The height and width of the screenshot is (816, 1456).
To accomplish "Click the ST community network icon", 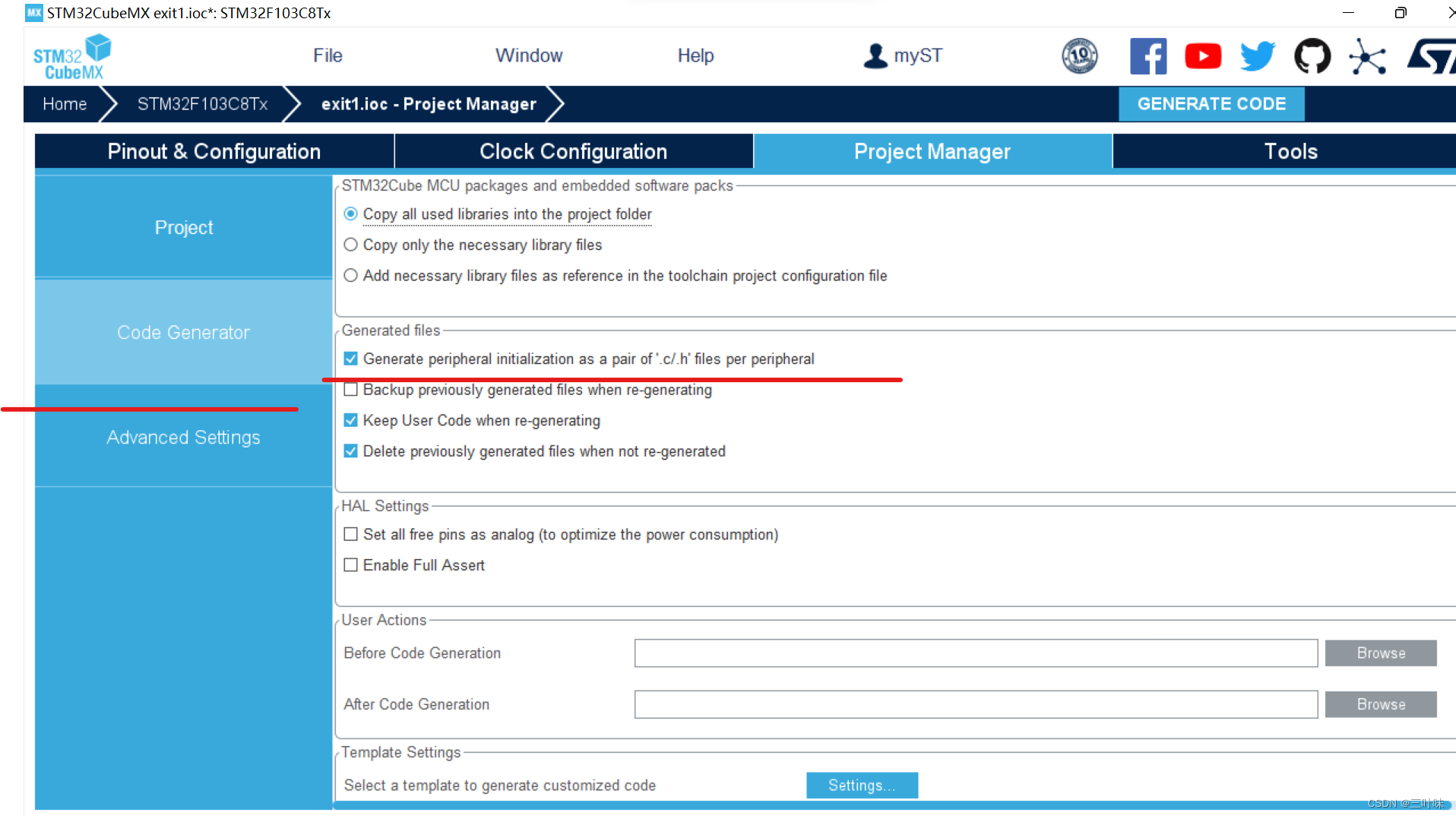I will 1367,57.
